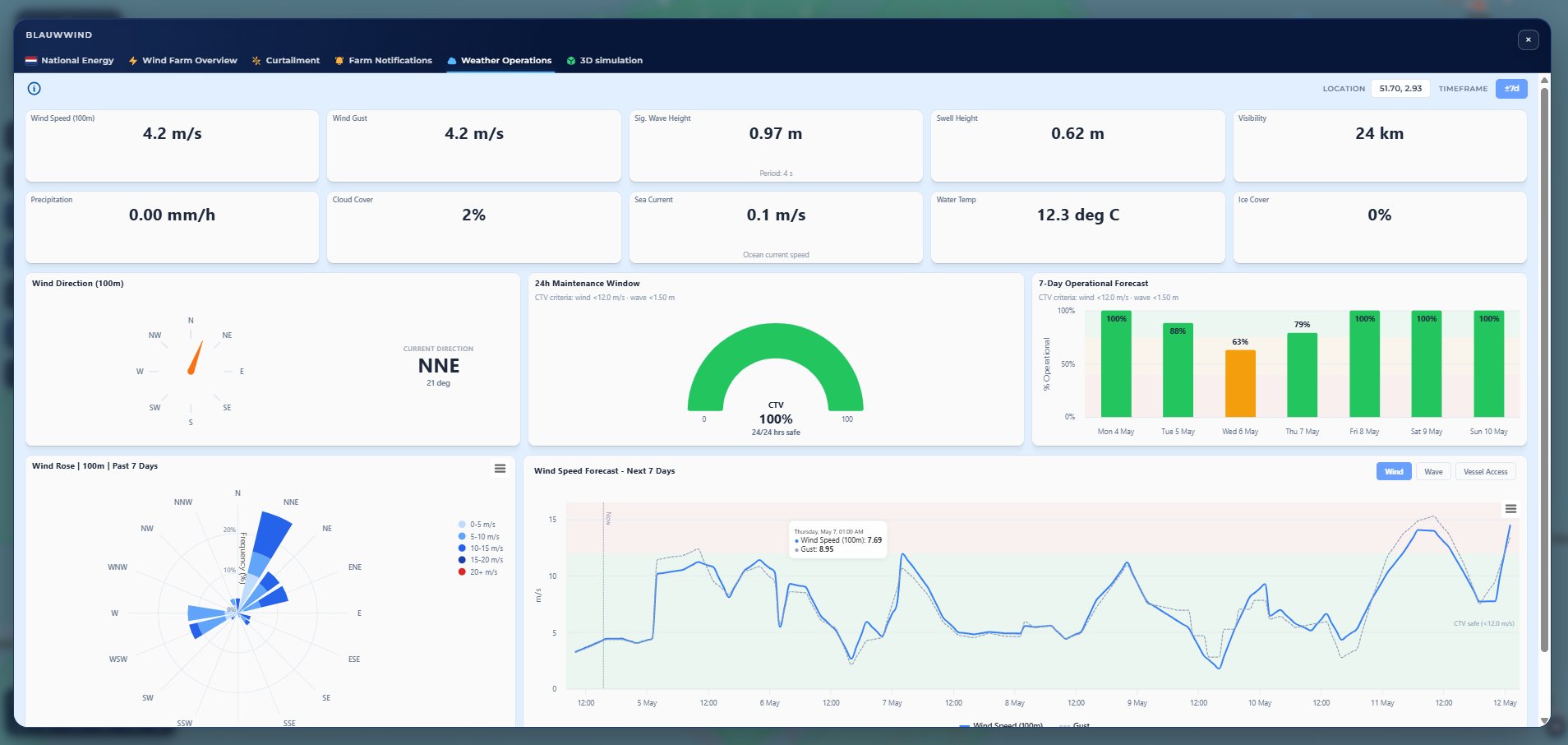Image resolution: width=1568 pixels, height=745 pixels.
Task: Click the Farm Notifications bell icon
Action: (339, 61)
